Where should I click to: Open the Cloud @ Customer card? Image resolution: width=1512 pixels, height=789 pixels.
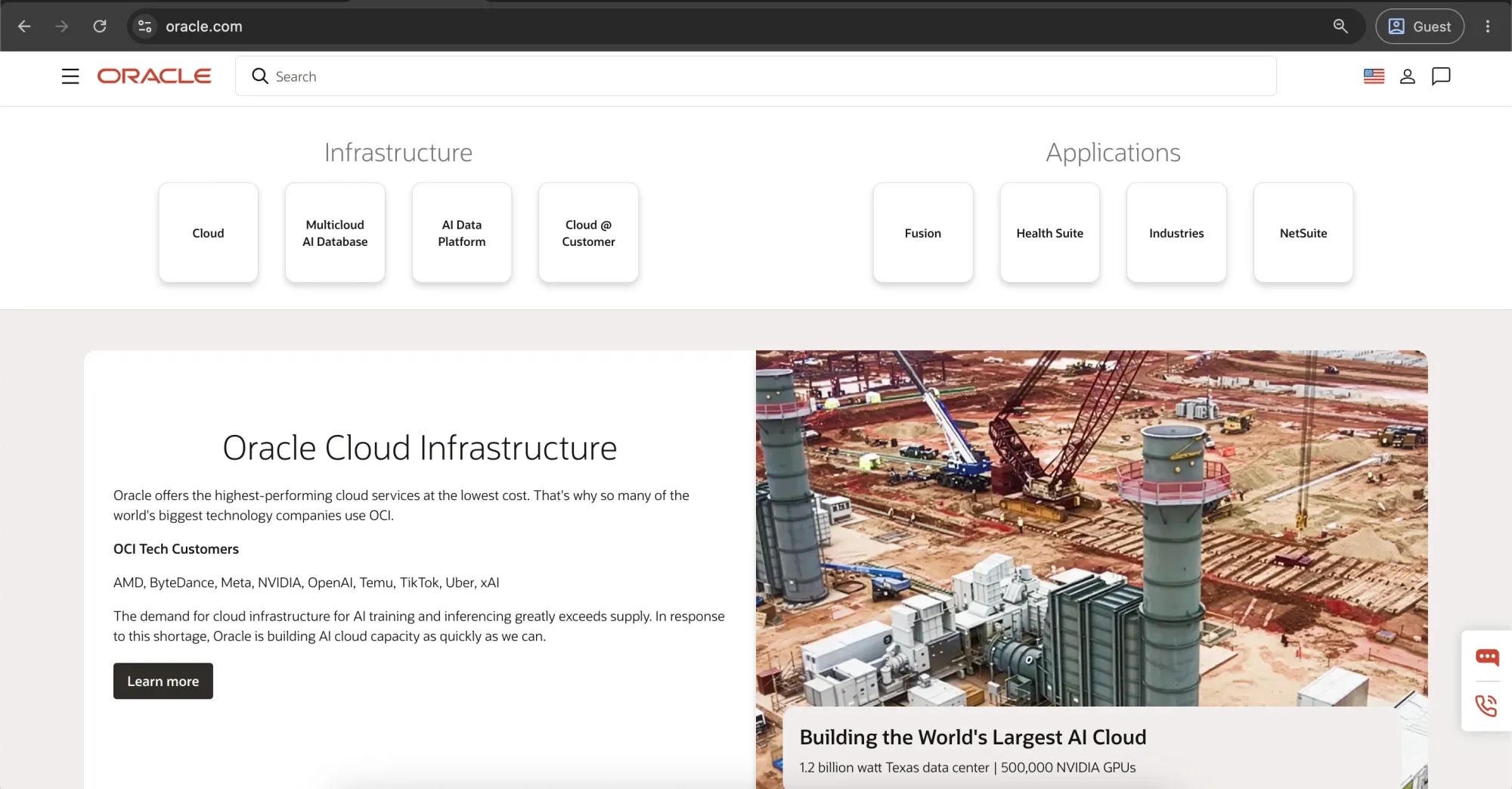[589, 233]
